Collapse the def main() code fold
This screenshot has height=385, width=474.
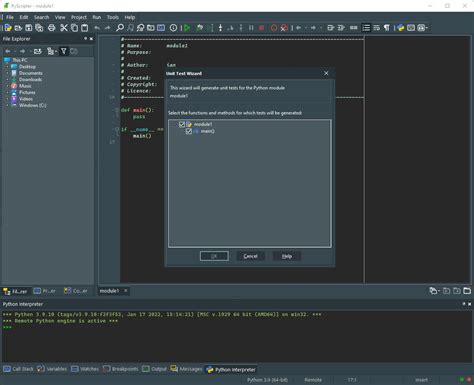[117, 110]
